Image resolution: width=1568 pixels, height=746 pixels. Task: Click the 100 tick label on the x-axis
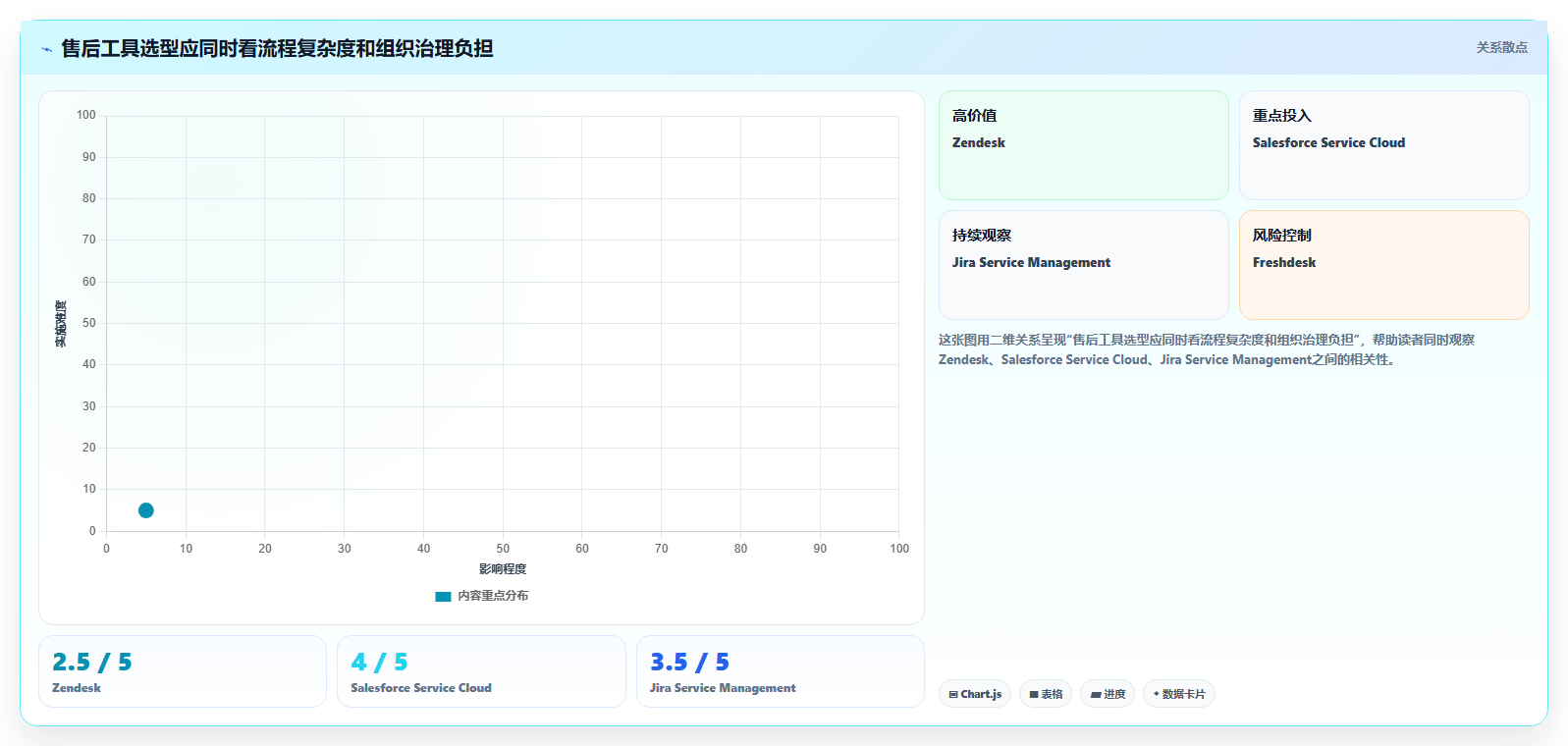(x=899, y=549)
